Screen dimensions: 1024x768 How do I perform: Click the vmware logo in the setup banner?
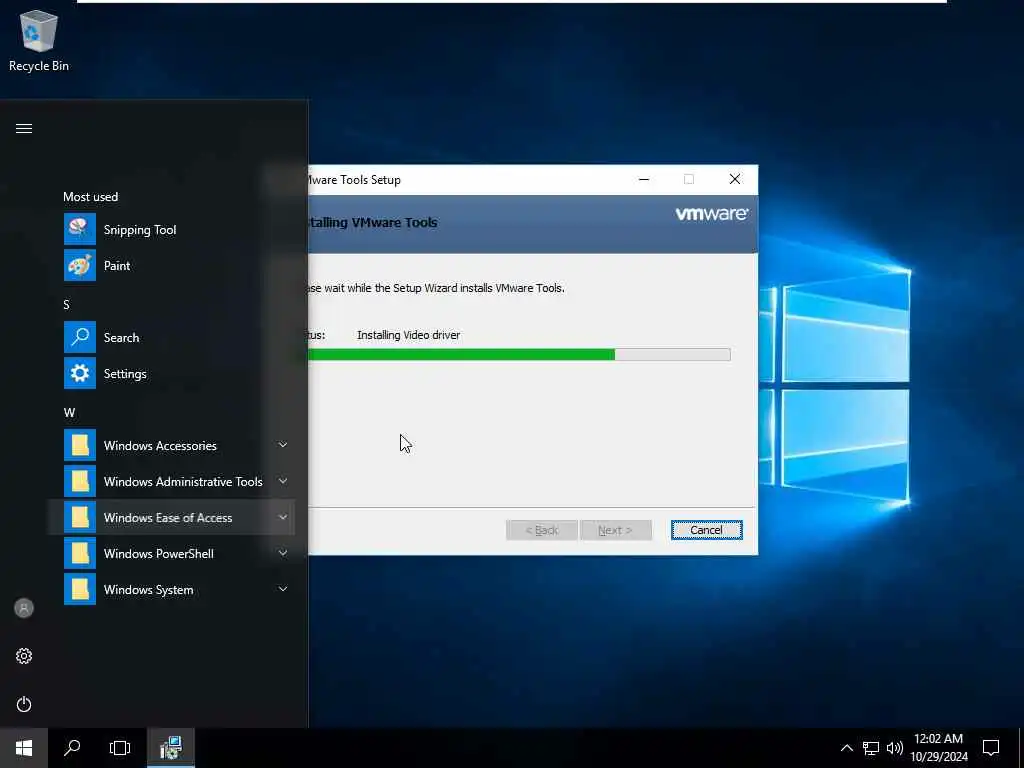712,214
